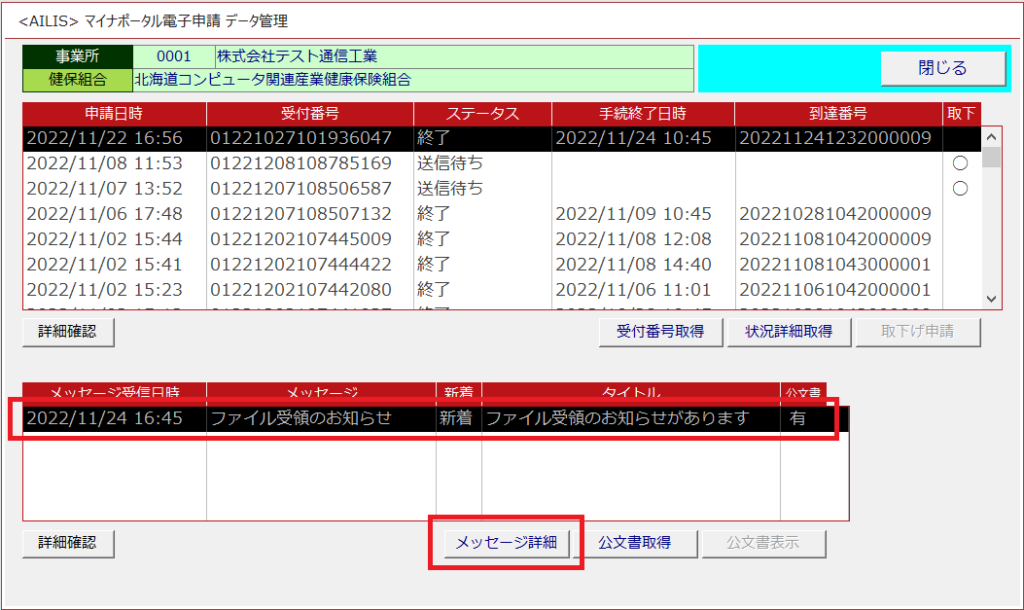Click the 手続終了日時 column header
The width and height of the screenshot is (1024, 610).
642,114
